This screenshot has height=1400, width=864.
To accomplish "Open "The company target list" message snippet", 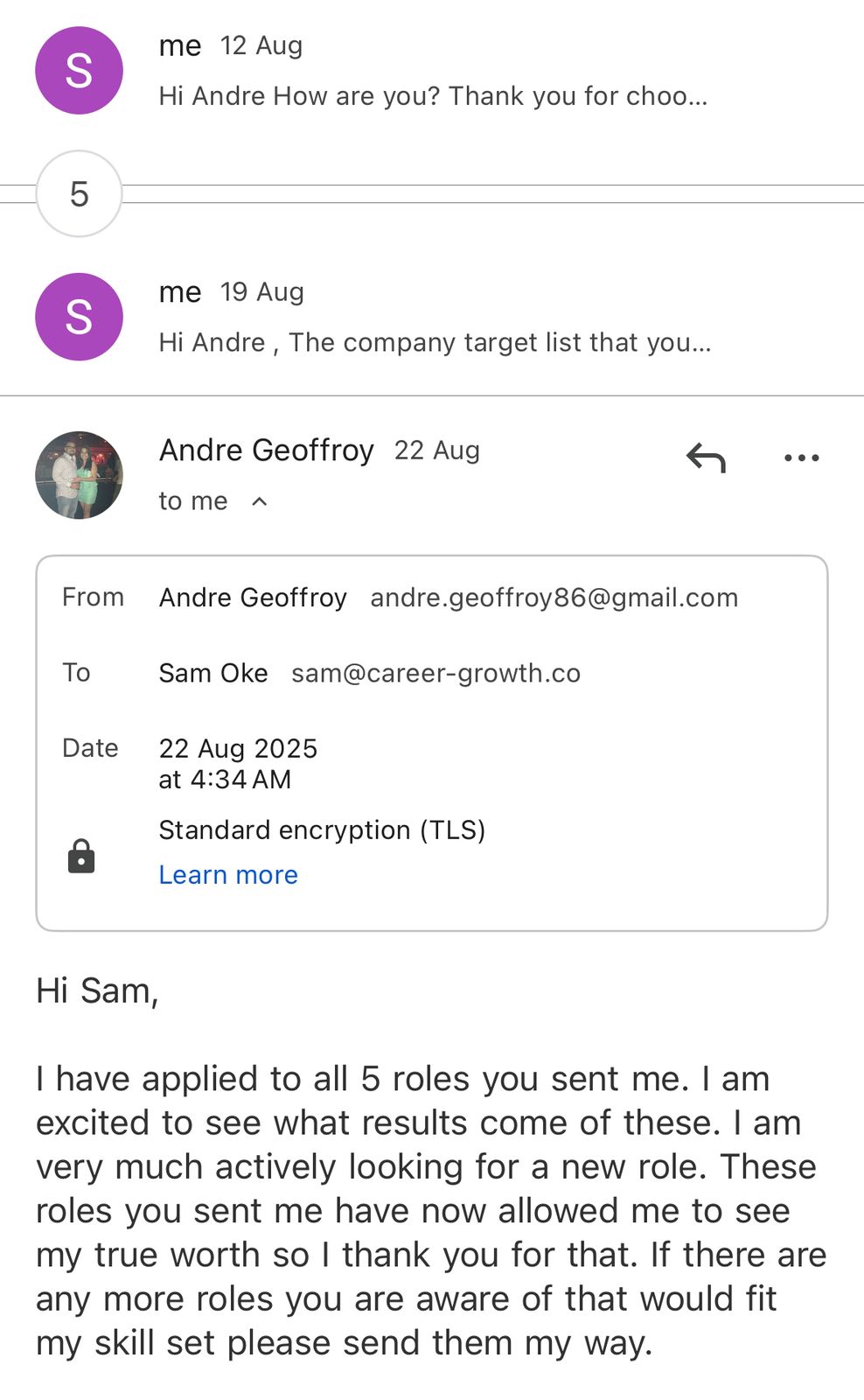I will [x=435, y=342].
